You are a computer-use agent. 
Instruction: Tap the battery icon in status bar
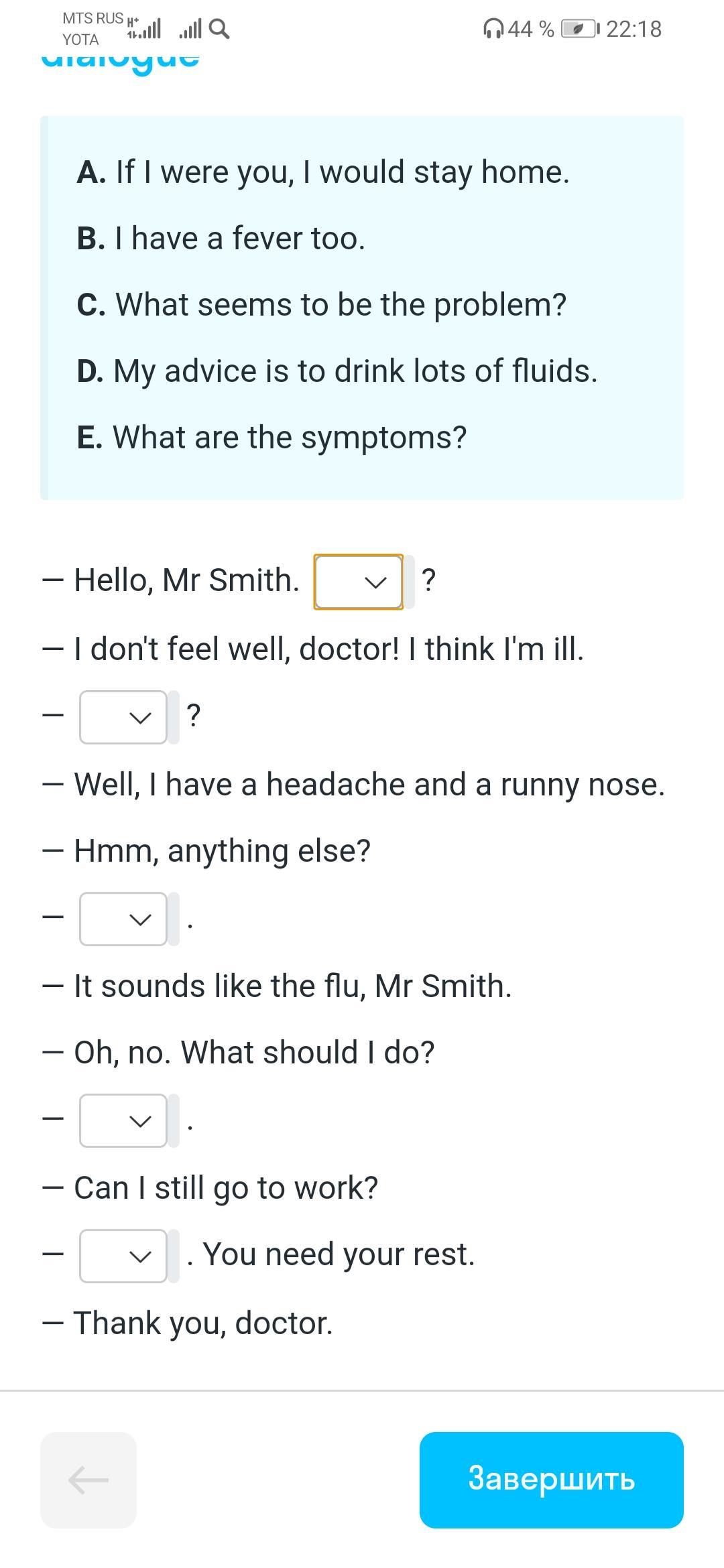[581, 29]
